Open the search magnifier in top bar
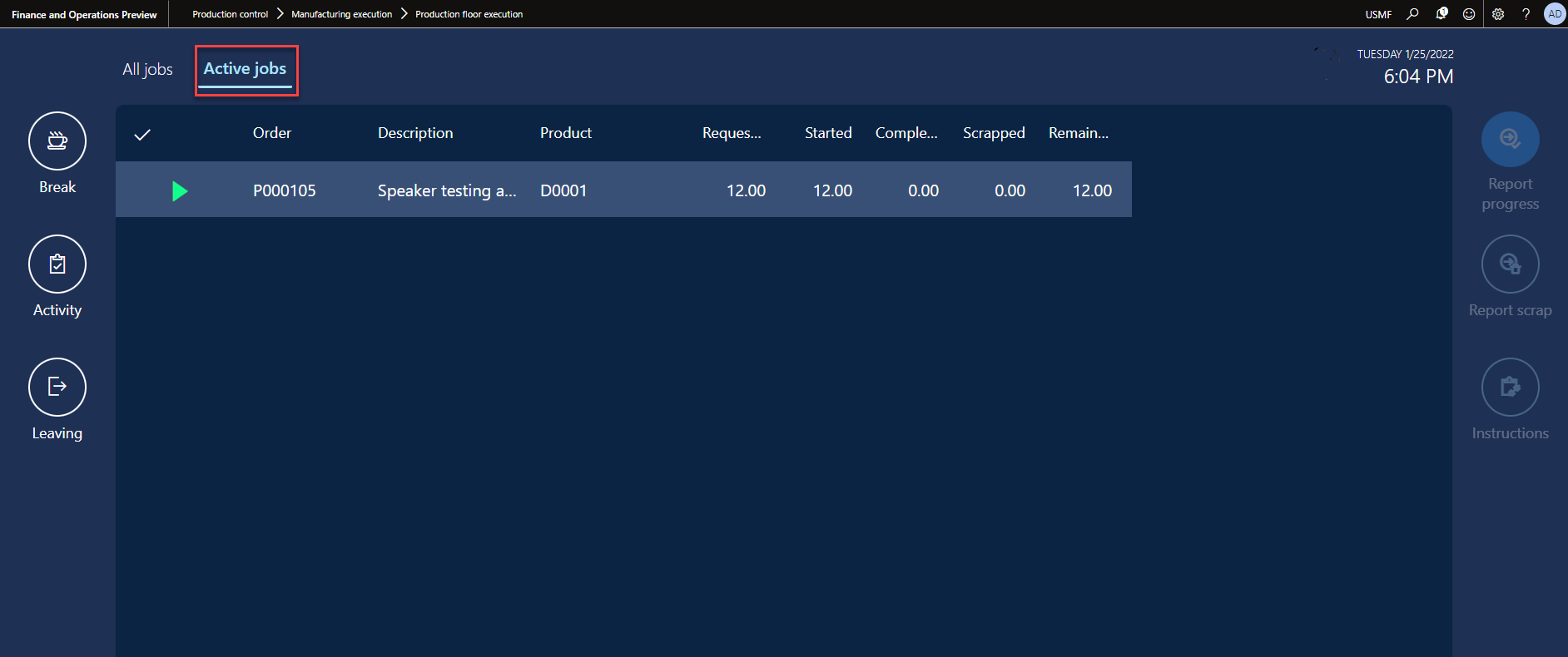This screenshot has width=1568, height=657. click(x=1412, y=14)
